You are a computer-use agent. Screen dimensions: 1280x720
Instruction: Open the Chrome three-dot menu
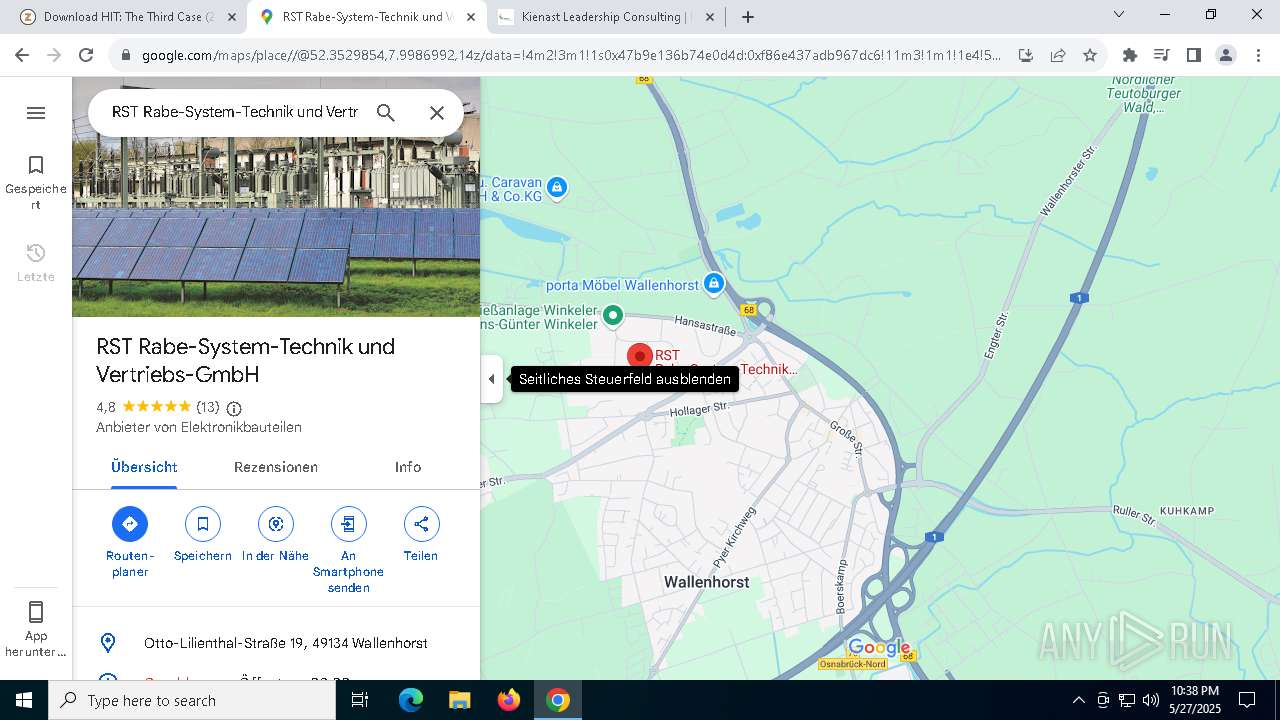click(1258, 55)
